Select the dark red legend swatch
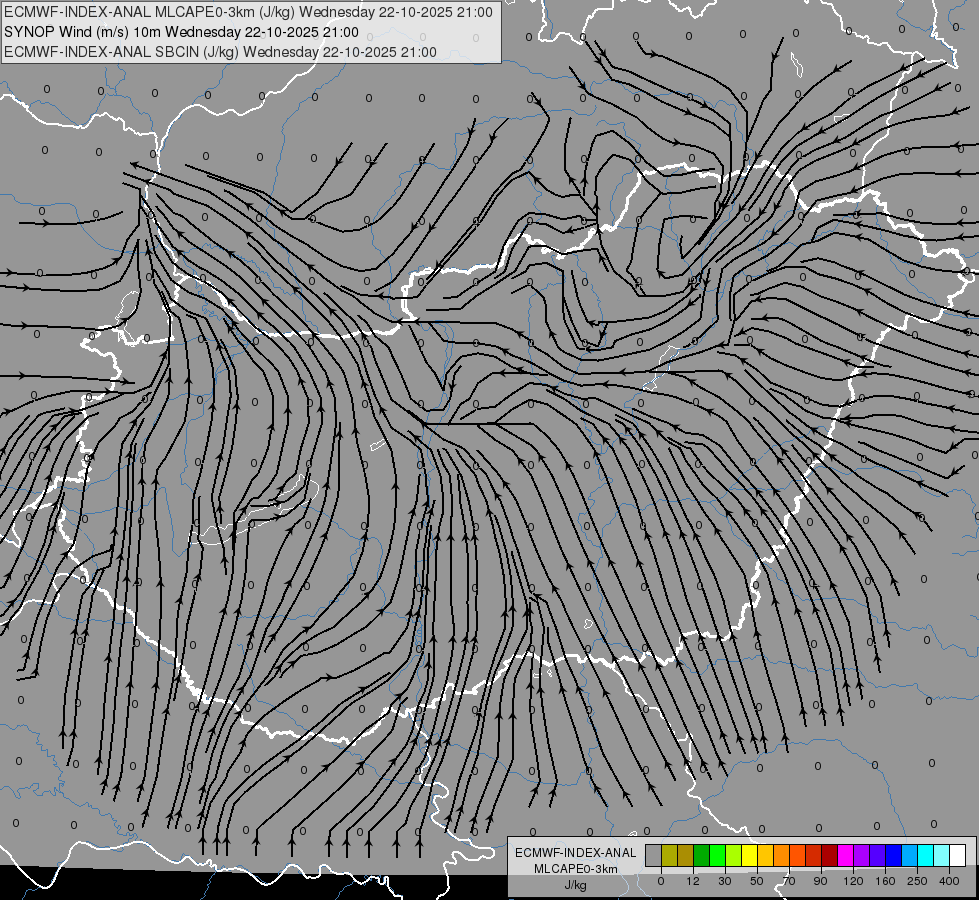Screen dimensions: 979x900 point(829,856)
